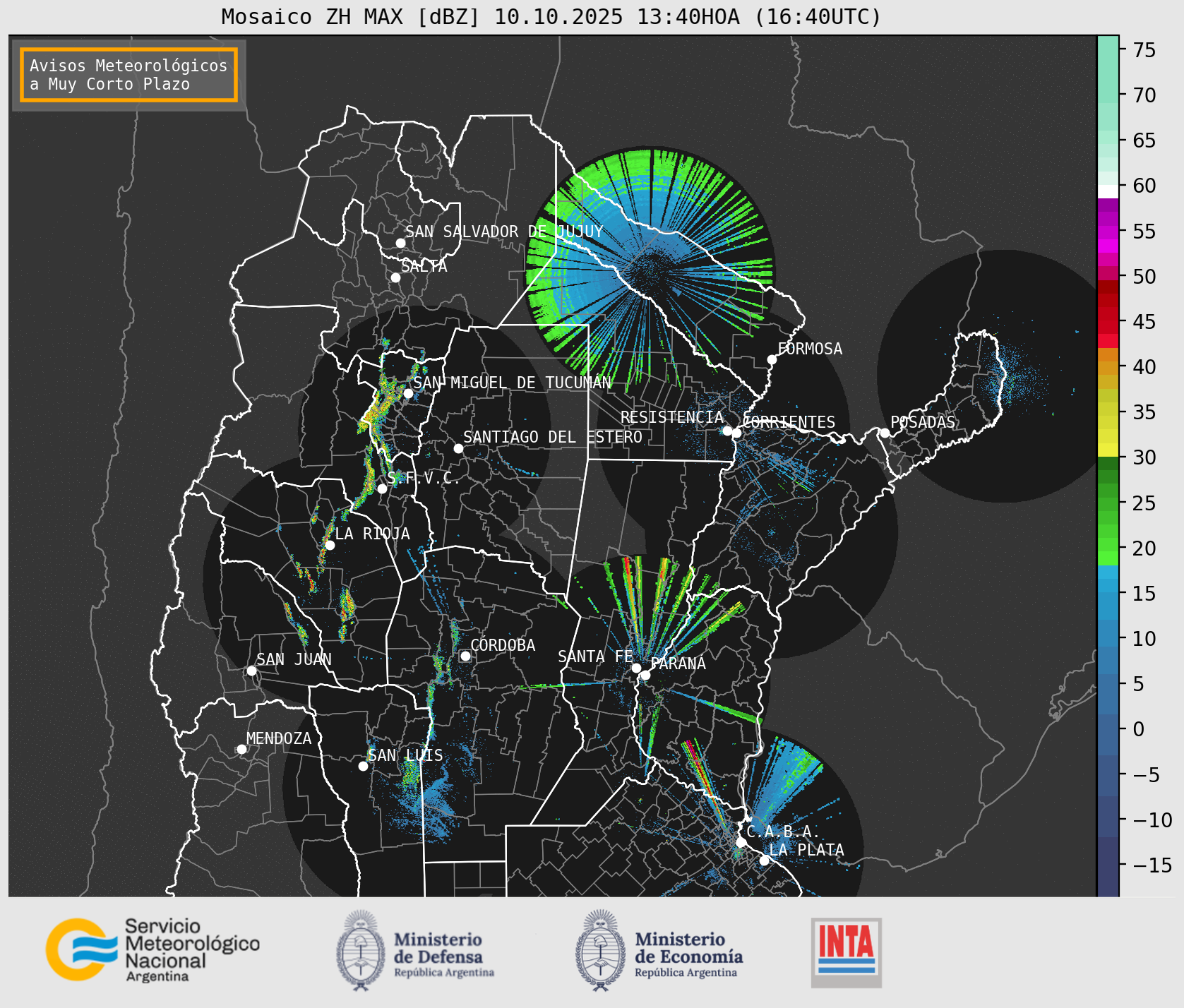Image resolution: width=1184 pixels, height=1008 pixels.
Task: Select the San Luis city marker
Action: pyautogui.click(x=363, y=766)
